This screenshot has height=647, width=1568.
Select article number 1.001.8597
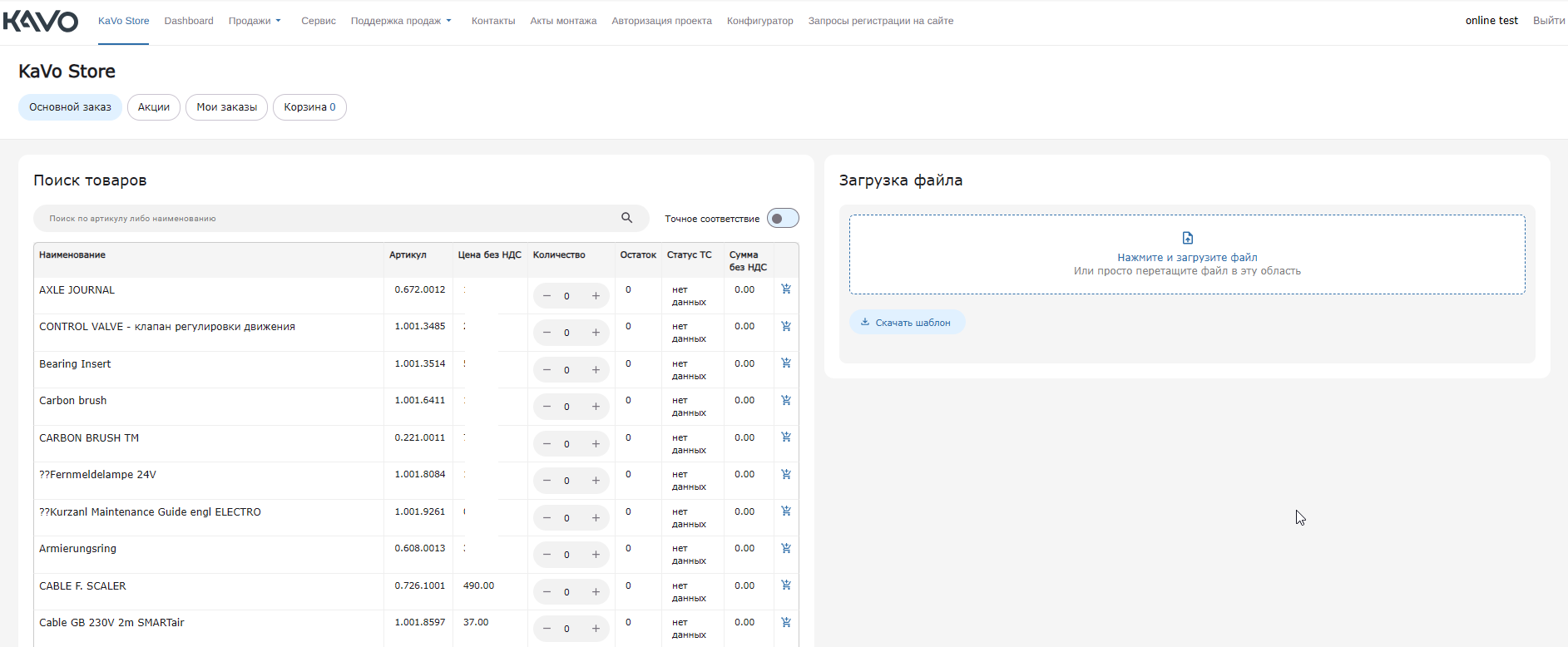[x=420, y=622]
